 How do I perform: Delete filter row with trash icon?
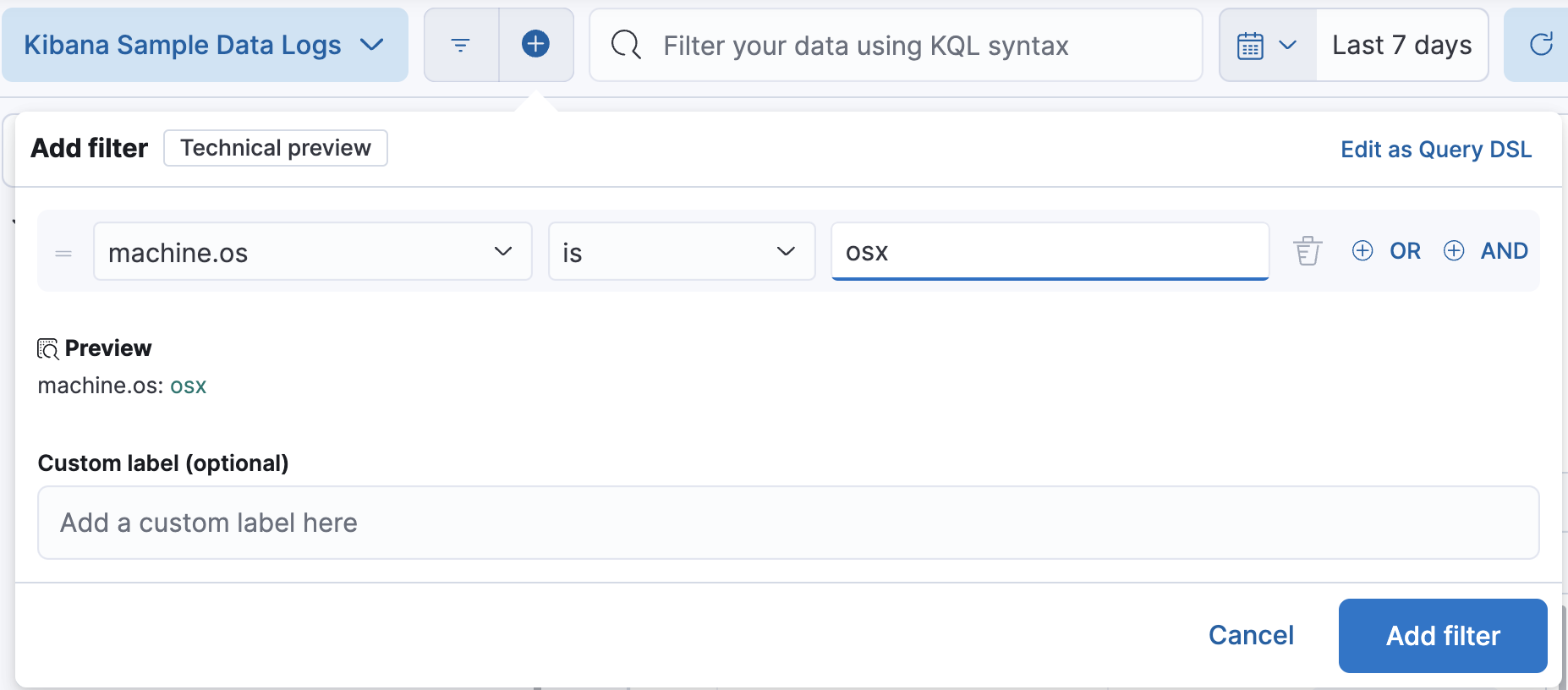coord(1307,251)
